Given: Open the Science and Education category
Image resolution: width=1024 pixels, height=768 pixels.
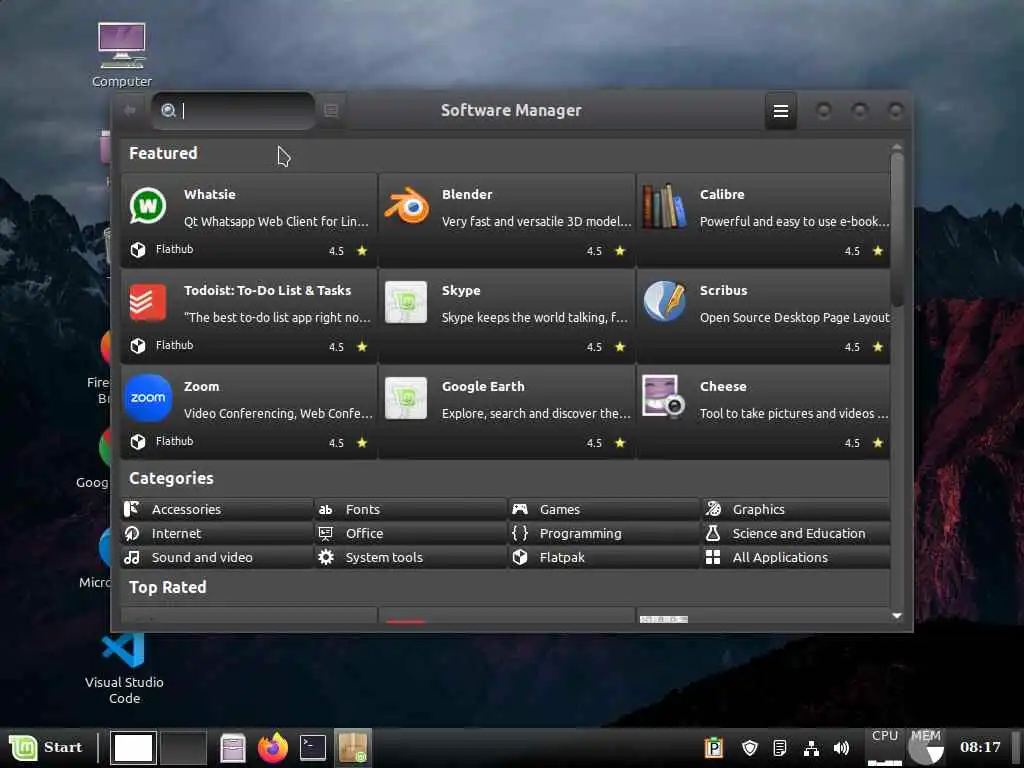Looking at the screenshot, I should (x=796, y=533).
